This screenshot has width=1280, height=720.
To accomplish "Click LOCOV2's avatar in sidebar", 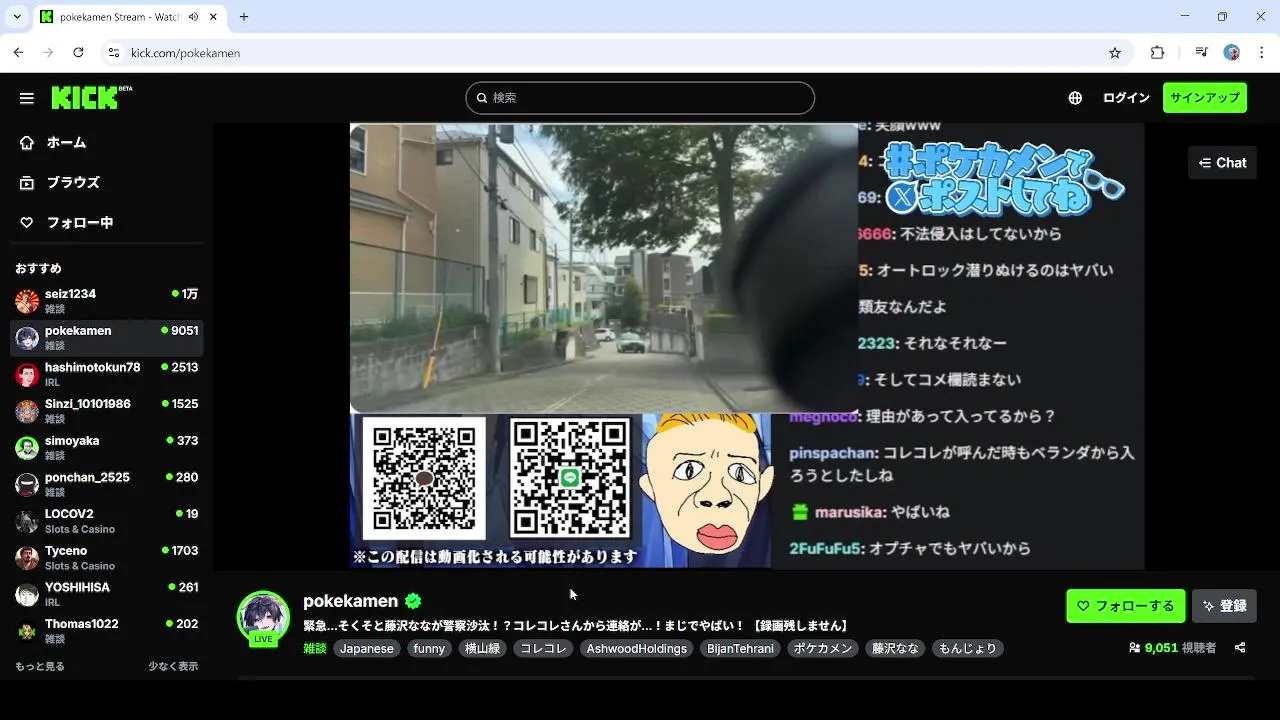I will pyautogui.click(x=27, y=521).
